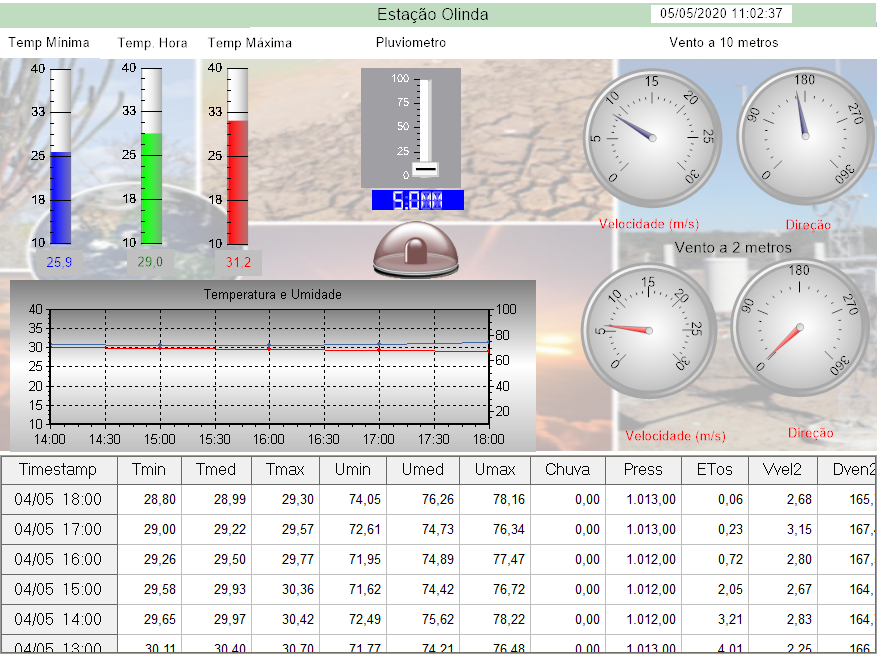Screen dimensions: 877x658
Task: Select the green Temp. Hora thermometer
Action: point(151,156)
